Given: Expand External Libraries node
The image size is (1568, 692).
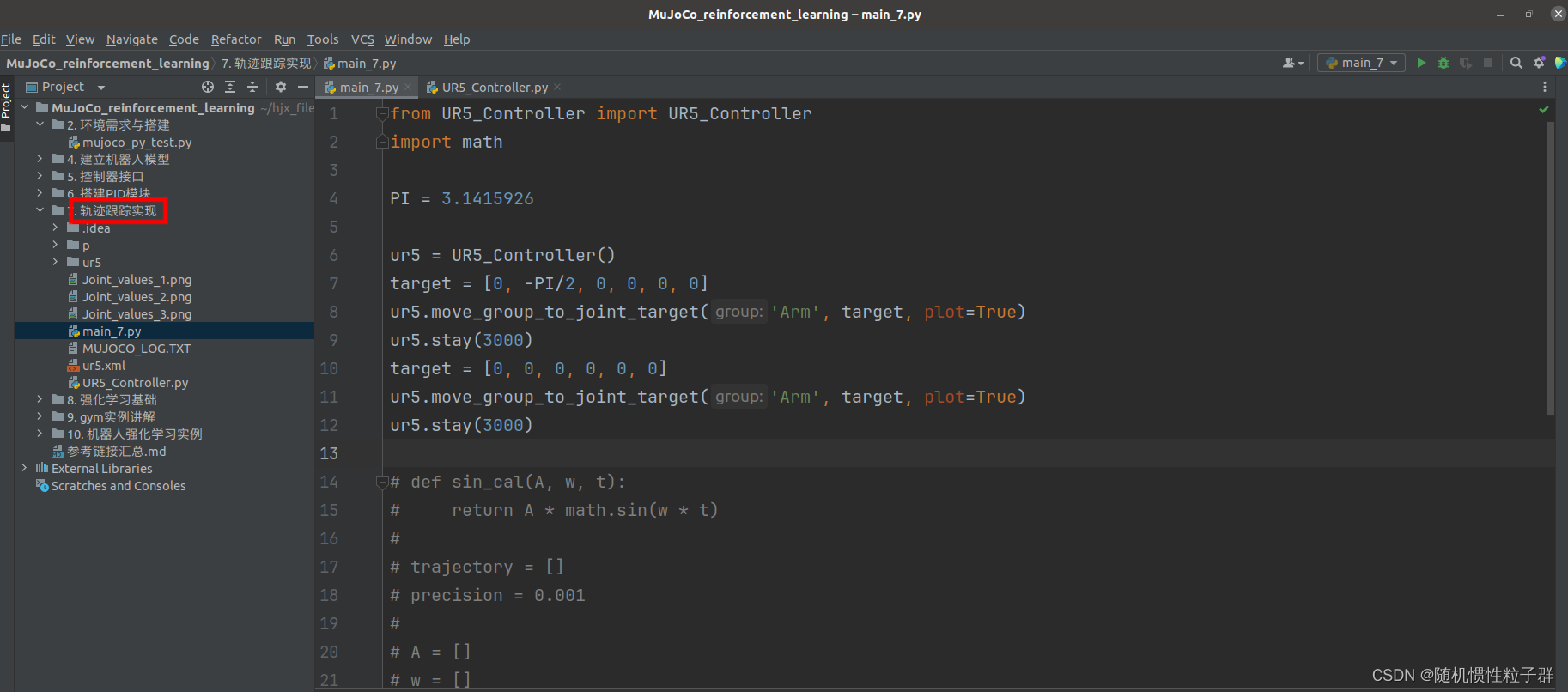Looking at the screenshot, I should (x=24, y=468).
